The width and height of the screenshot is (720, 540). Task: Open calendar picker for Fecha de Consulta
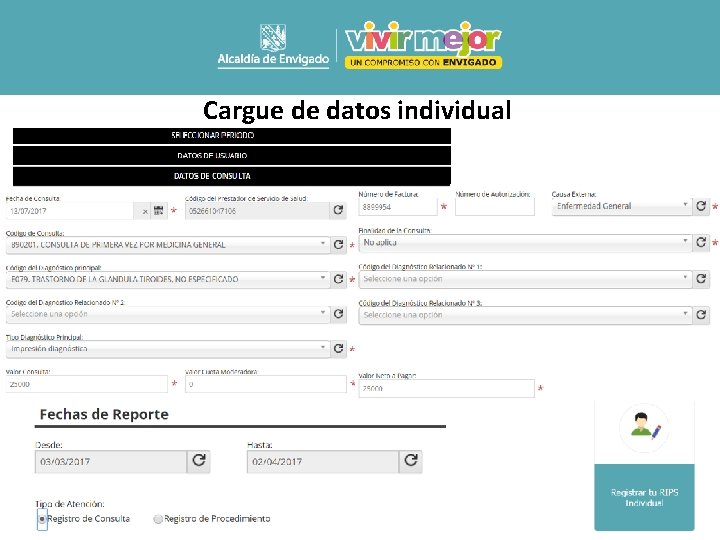point(158,211)
